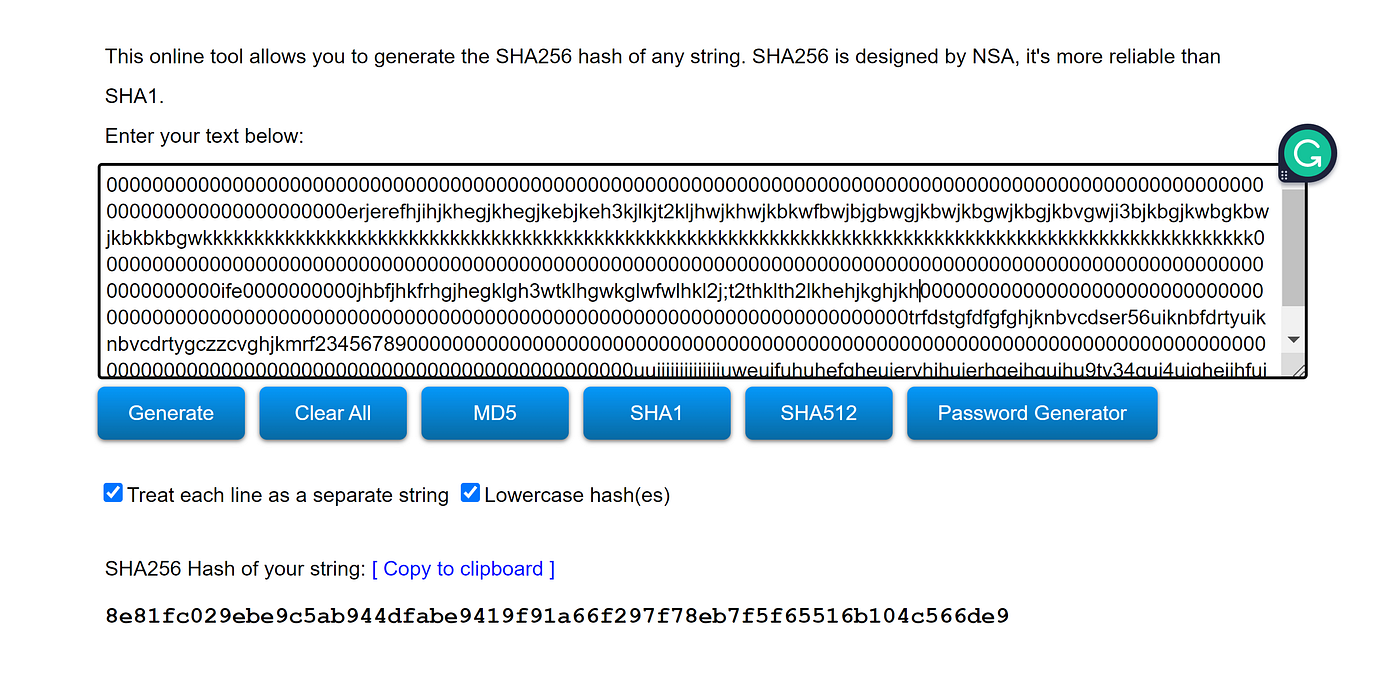Generate an MD5 hash
The height and width of the screenshot is (686, 1400).
[494, 413]
